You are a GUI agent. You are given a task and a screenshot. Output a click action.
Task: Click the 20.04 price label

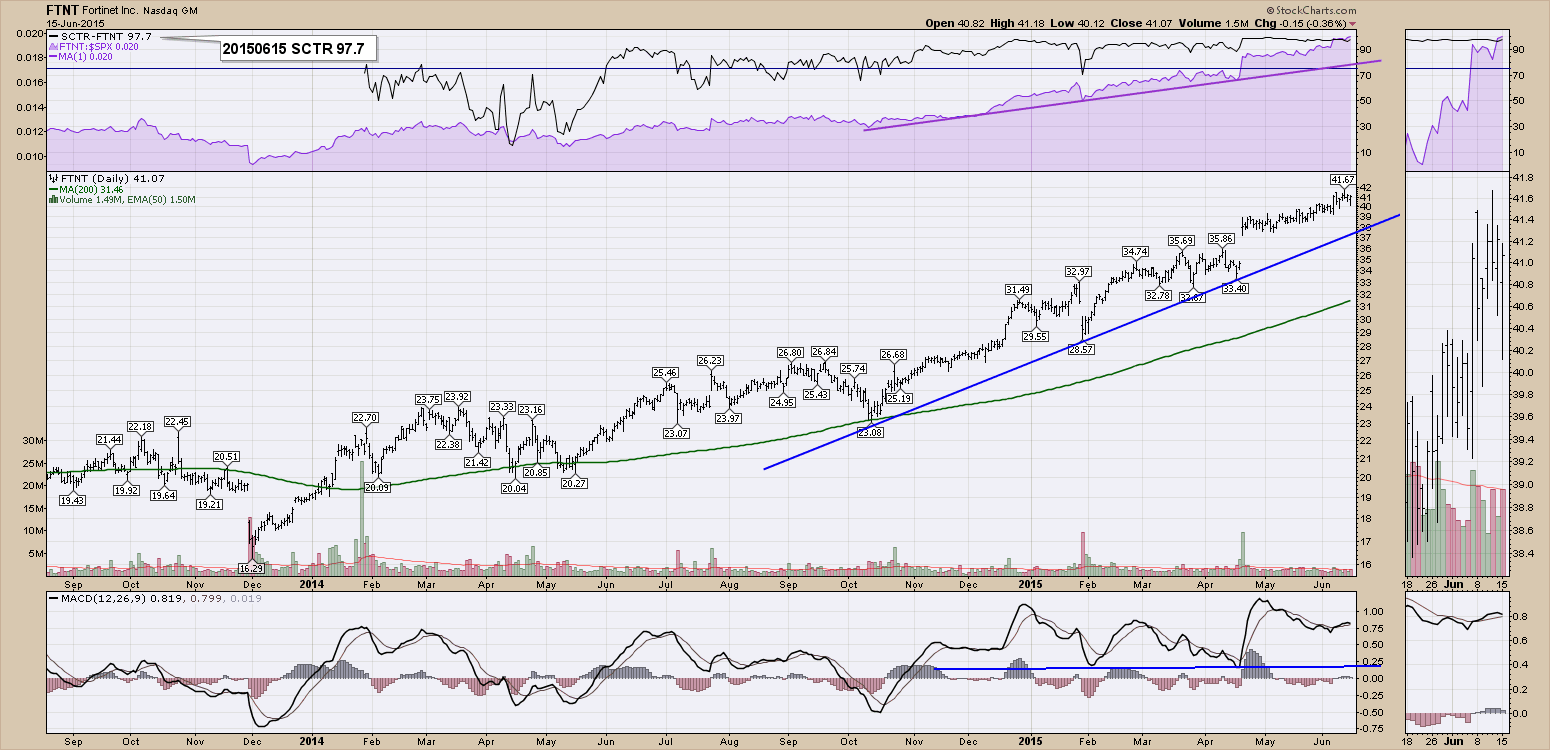(514, 488)
